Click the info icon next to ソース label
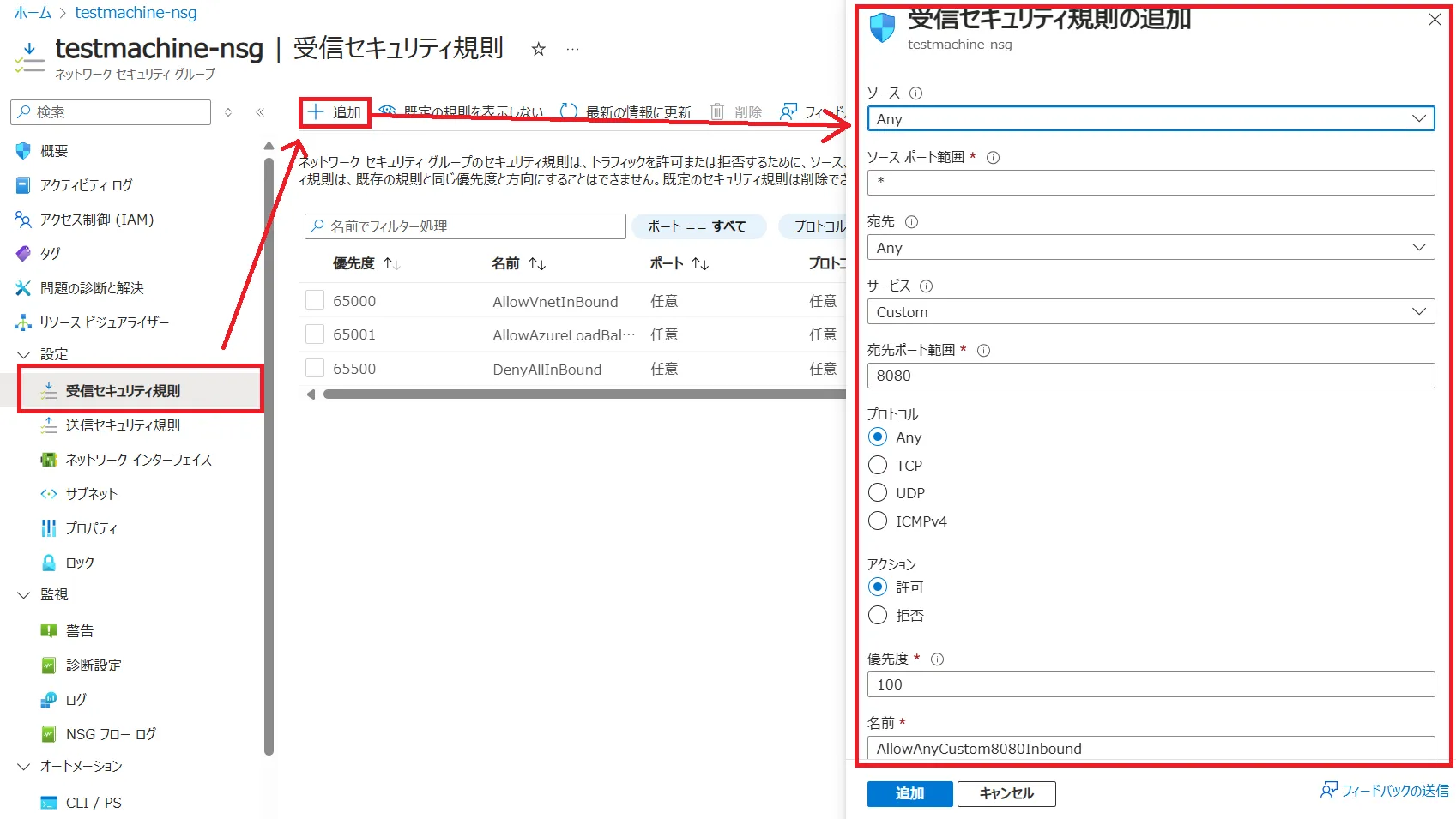This screenshot has width=1456, height=819. pyautogui.click(x=915, y=93)
